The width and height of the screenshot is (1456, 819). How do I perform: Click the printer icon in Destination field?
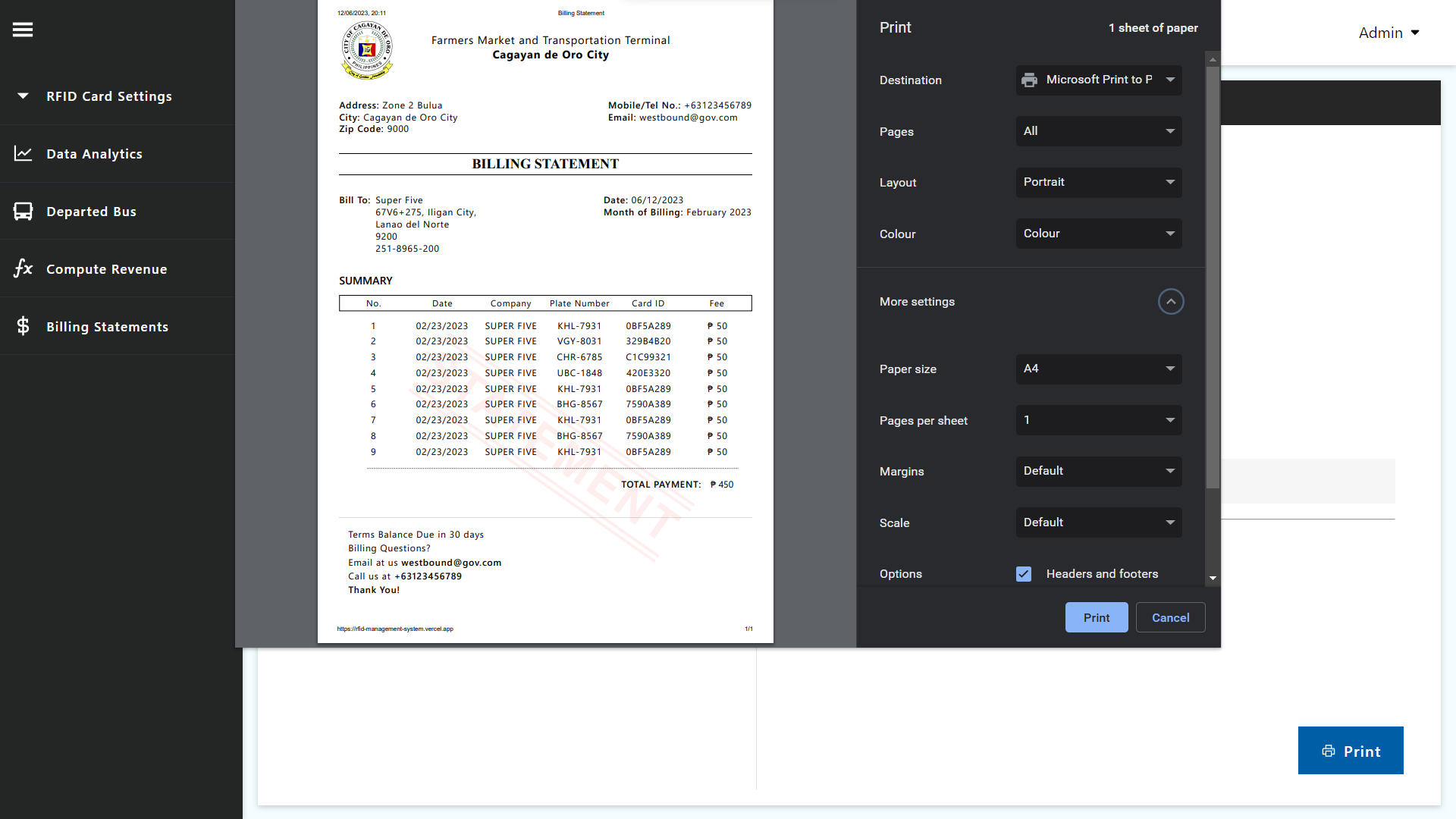(1029, 80)
